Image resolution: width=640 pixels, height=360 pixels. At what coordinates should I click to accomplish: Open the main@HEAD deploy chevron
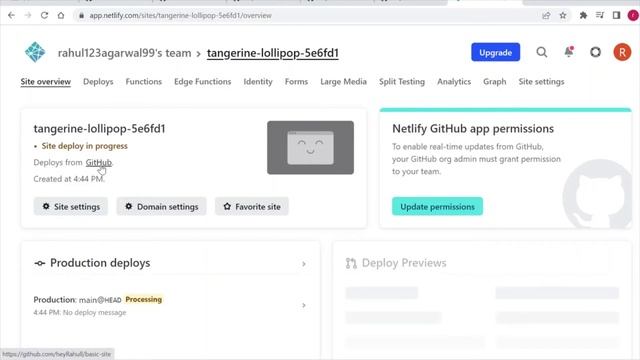[x=304, y=305]
